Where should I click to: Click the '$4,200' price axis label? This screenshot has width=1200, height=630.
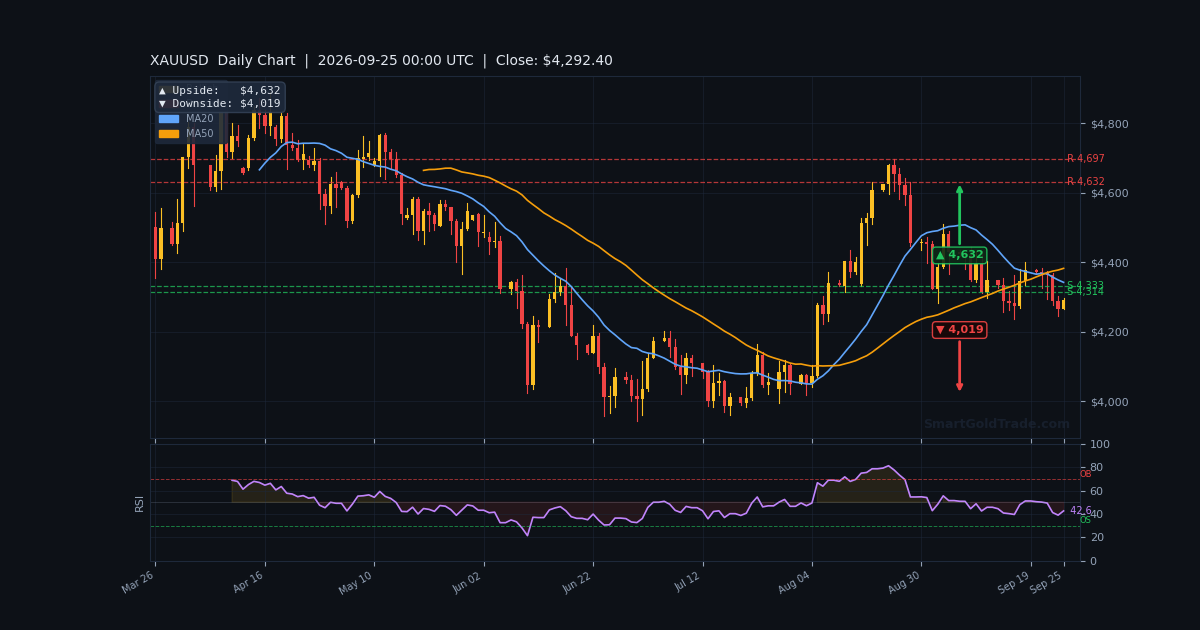[1109, 332]
